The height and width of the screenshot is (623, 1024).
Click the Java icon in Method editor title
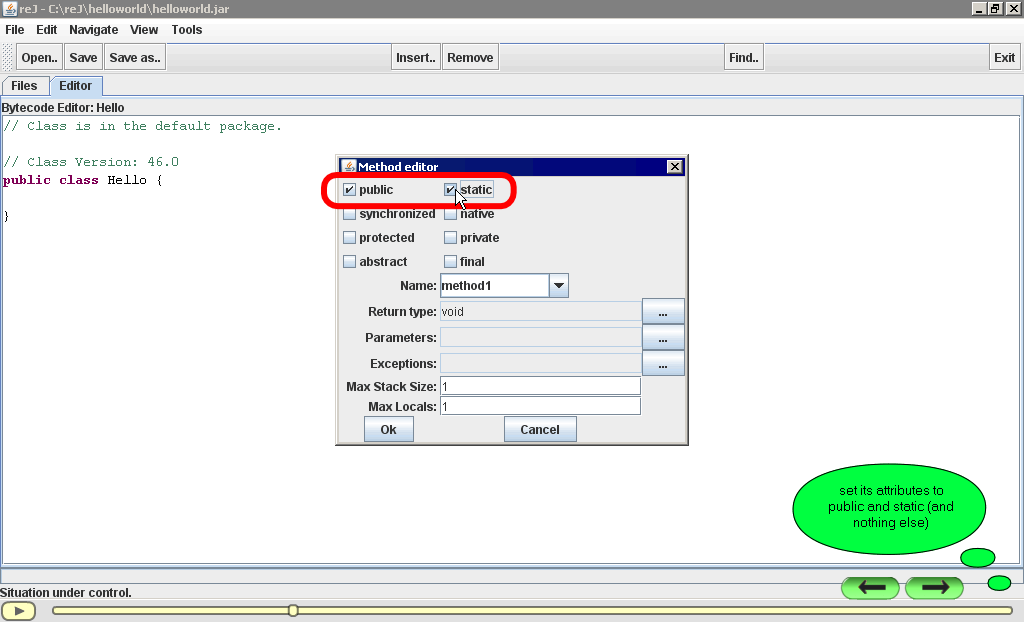tap(349, 167)
